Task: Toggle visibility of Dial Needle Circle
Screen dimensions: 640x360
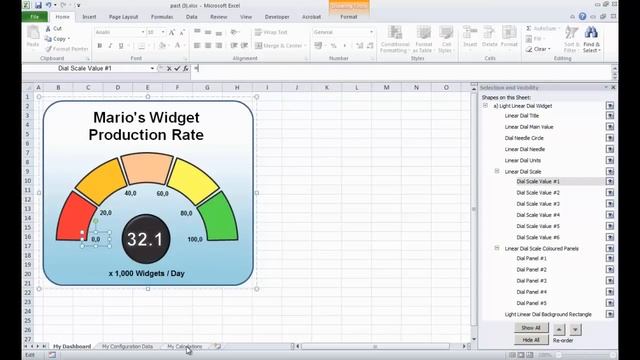Action: (x=610, y=138)
